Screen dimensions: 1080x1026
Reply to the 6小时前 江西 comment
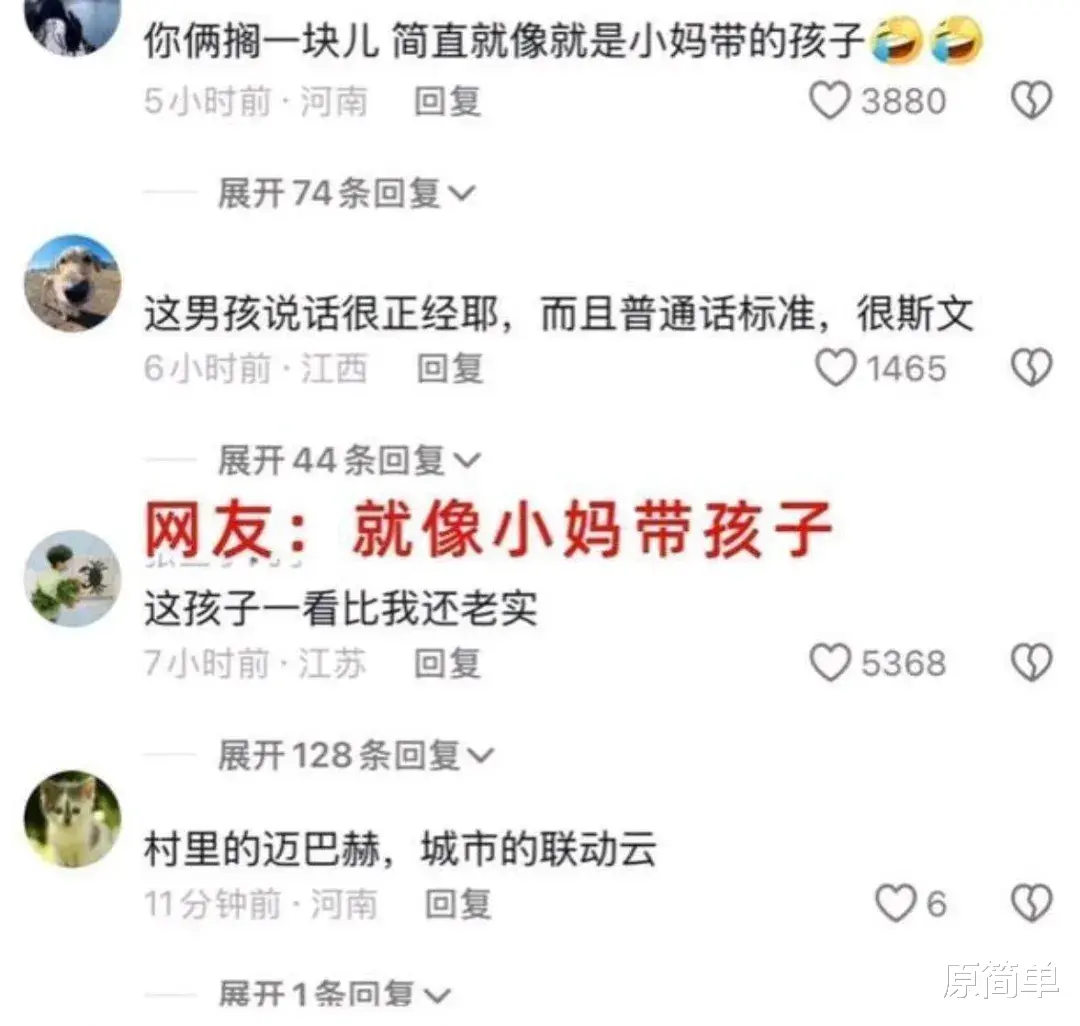(450, 368)
